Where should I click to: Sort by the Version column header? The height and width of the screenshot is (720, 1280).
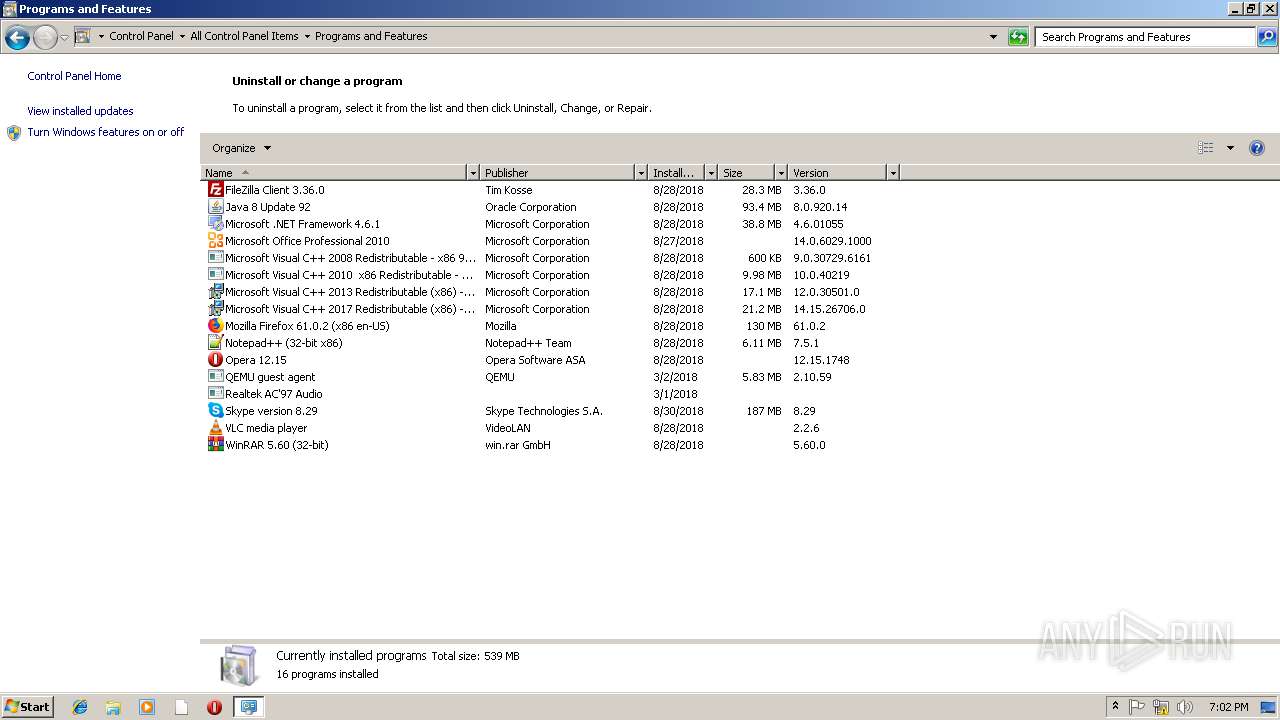(x=838, y=173)
